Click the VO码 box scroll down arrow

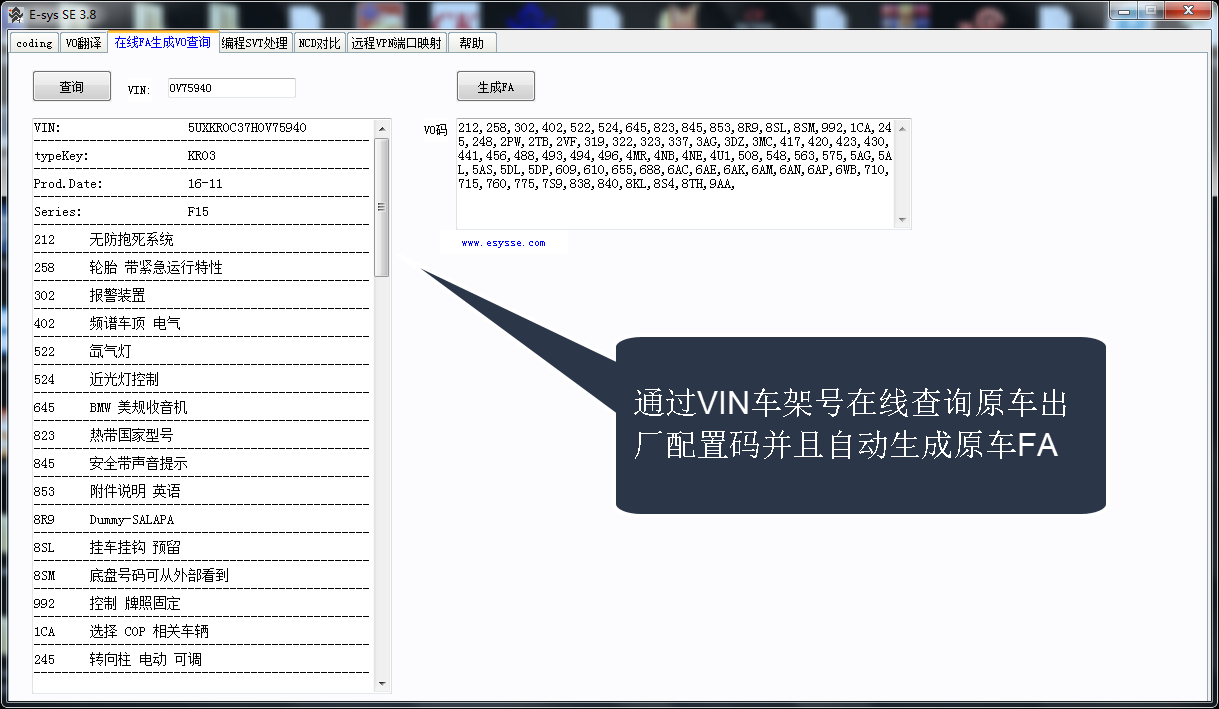[x=903, y=220]
